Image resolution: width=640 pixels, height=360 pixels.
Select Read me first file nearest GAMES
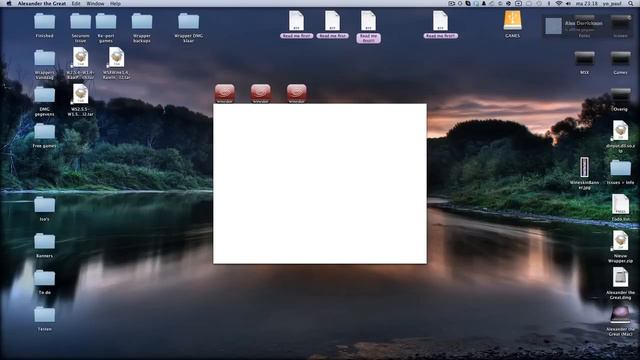tap(440, 21)
